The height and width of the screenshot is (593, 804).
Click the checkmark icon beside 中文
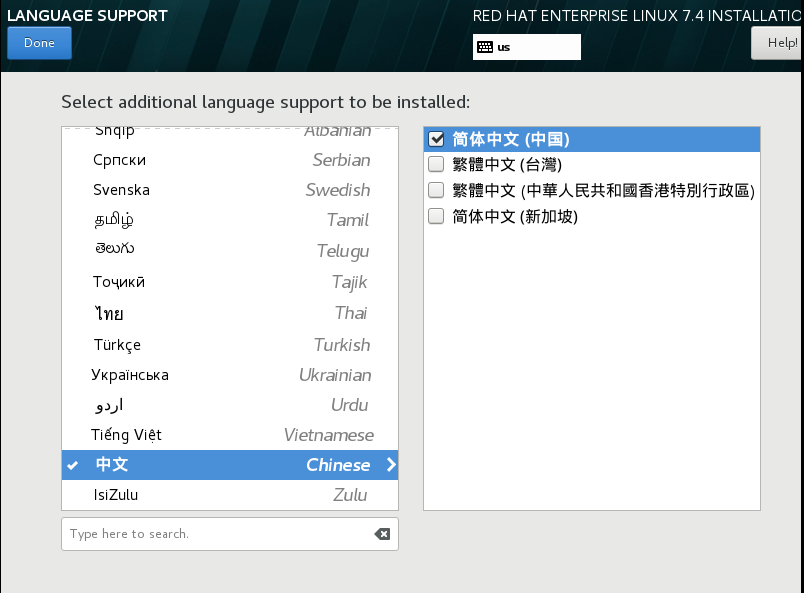pyautogui.click(x=73, y=465)
